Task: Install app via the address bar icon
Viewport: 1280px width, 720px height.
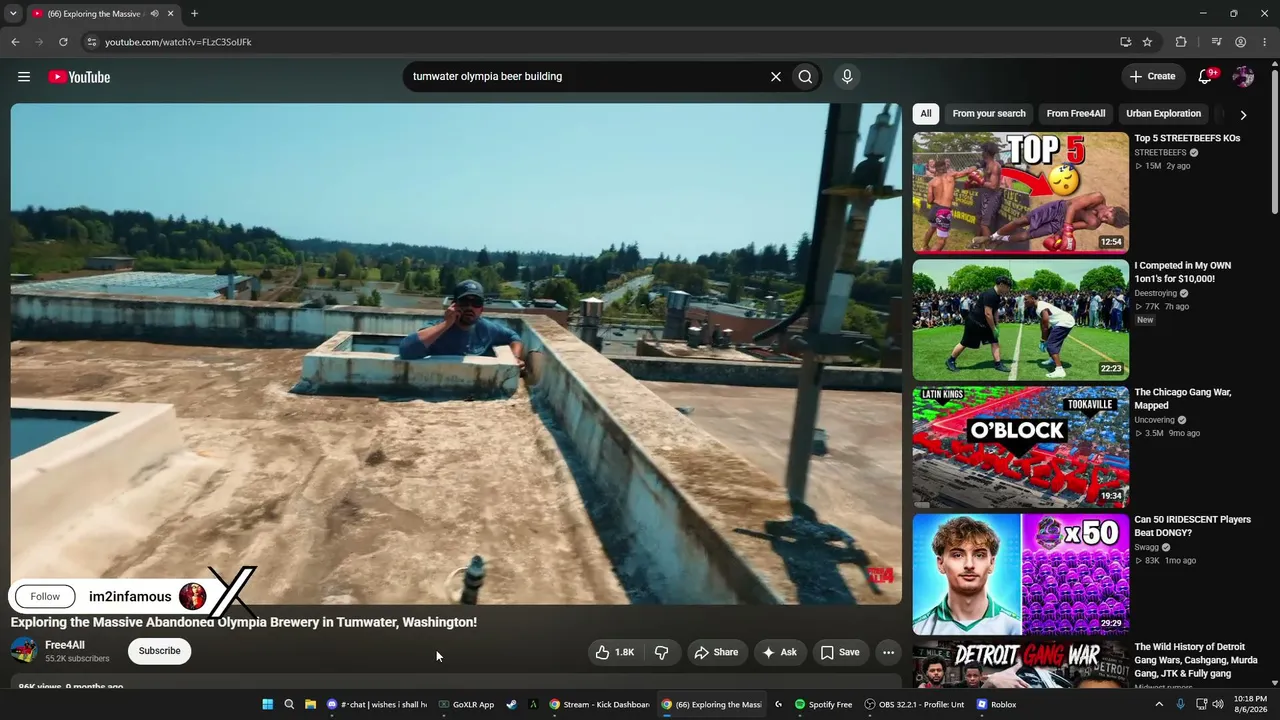Action: click(x=1126, y=42)
